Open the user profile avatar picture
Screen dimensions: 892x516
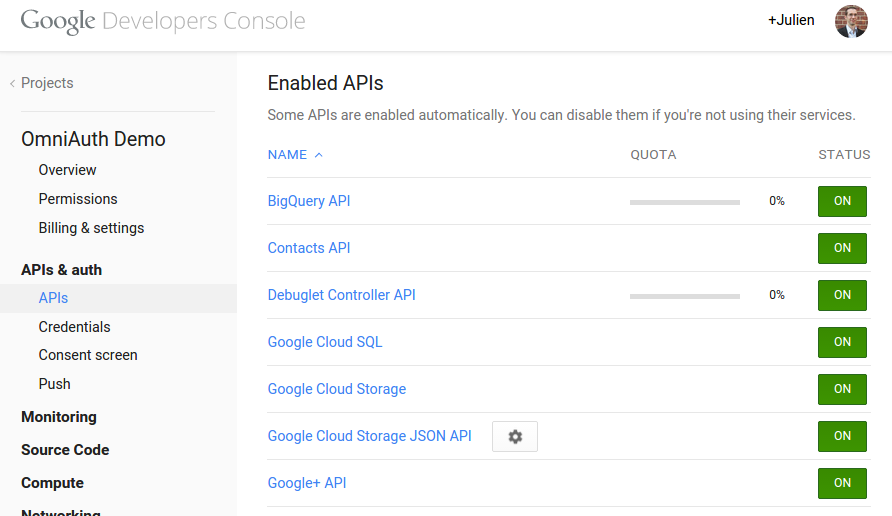(851, 21)
